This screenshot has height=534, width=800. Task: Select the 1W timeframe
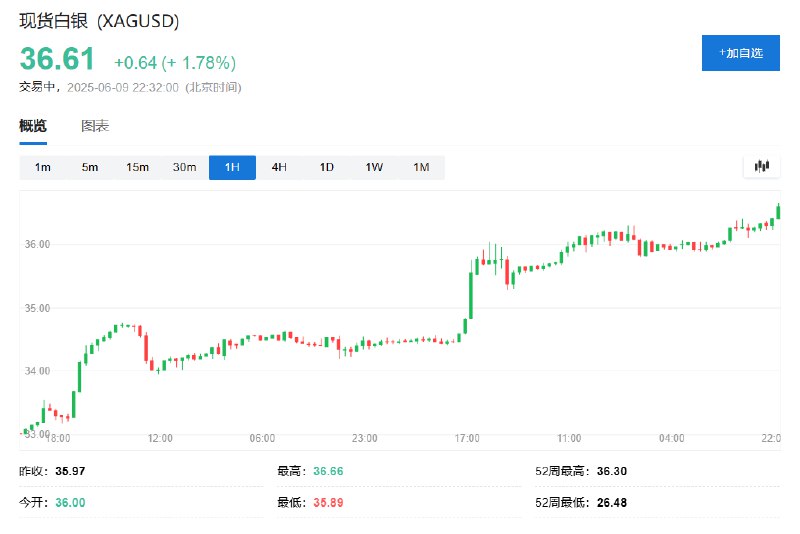tap(374, 167)
